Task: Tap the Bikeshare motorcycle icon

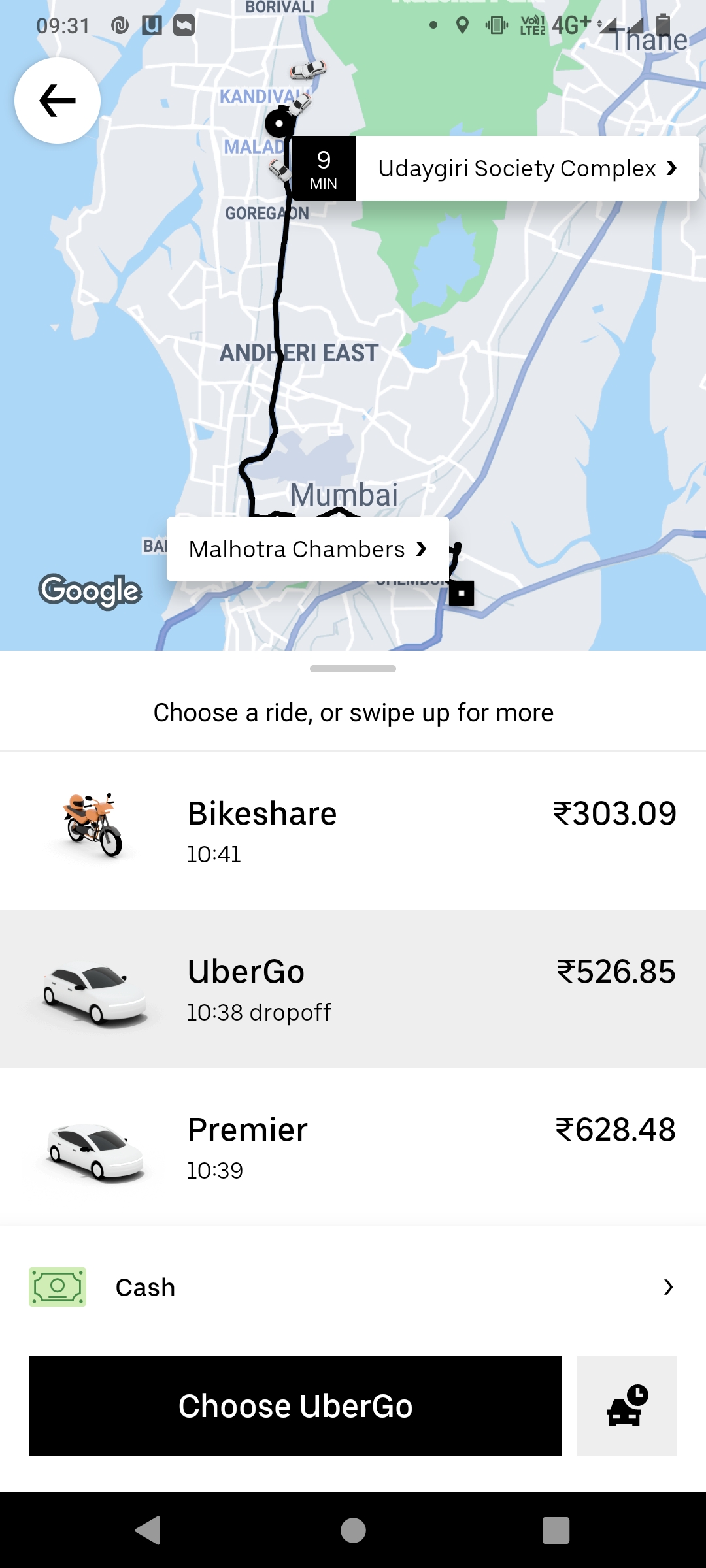Action: coord(93,825)
